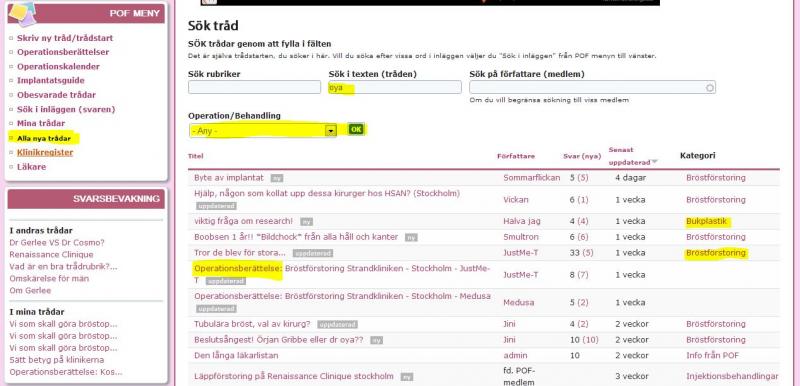Open Operationsberättelse thread by JustMe-T
800x386 pixels.
pyautogui.click(x=342, y=274)
